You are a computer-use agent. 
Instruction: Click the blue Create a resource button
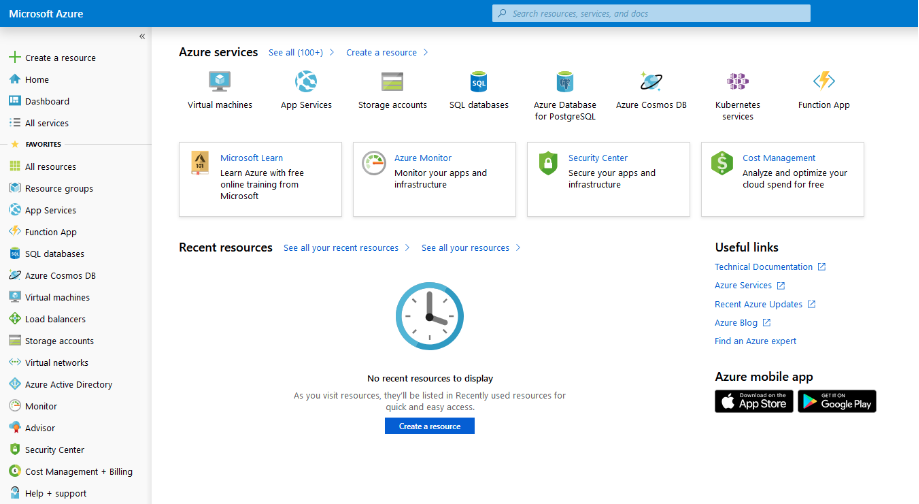click(x=430, y=426)
